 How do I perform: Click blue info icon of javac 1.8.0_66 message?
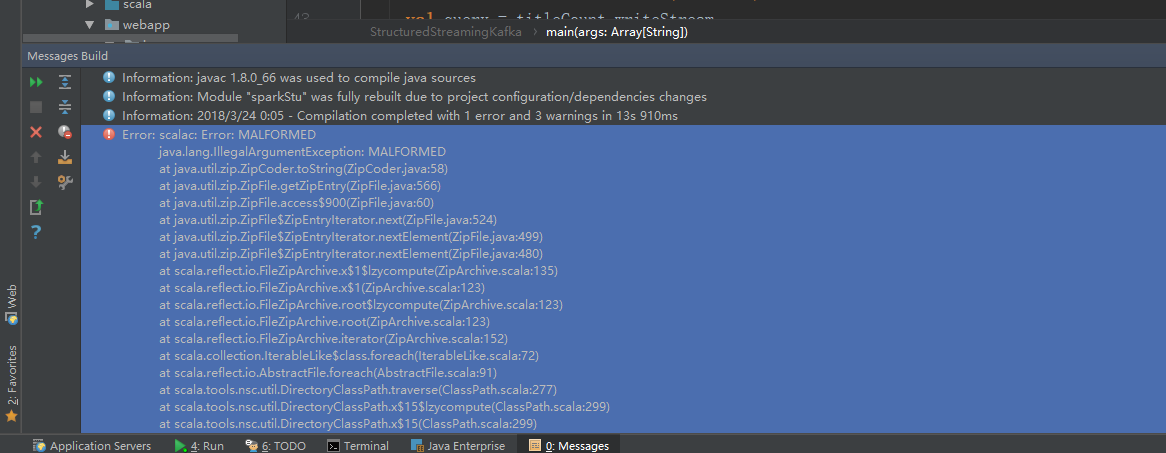(109, 77)
